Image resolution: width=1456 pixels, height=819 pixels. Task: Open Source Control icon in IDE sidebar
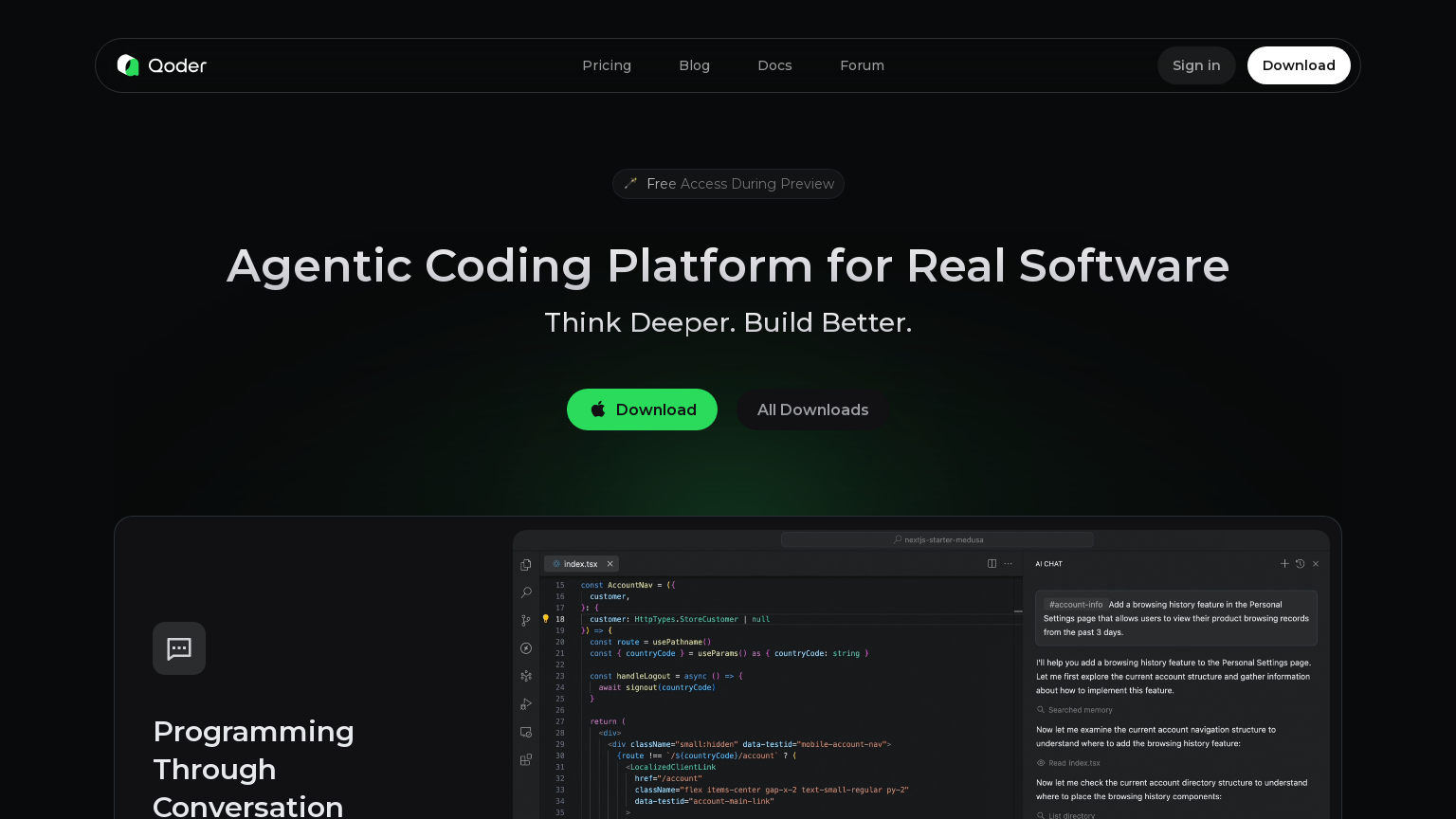(x=526, y=620)
